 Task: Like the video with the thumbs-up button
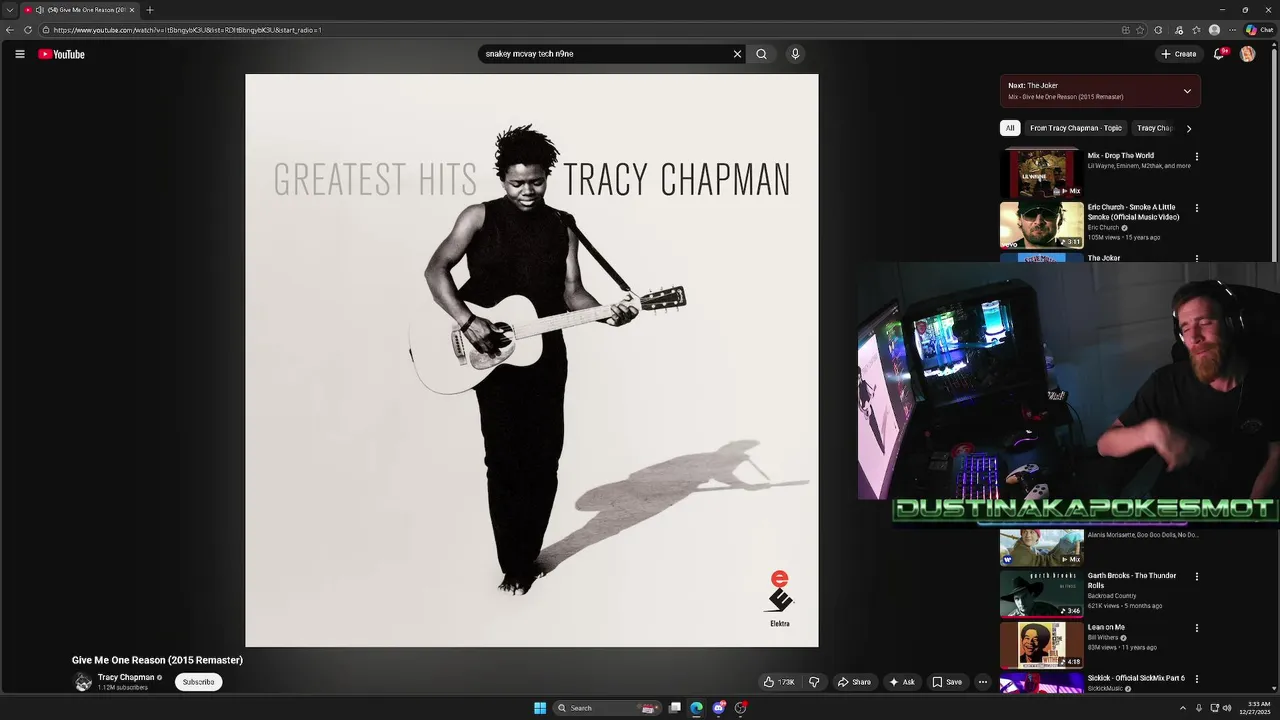[x=781, y=682]
